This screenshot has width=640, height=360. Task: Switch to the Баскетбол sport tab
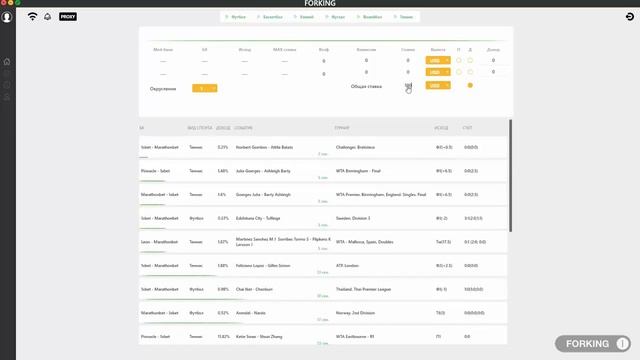pyautogui.click(x=269, y=17)
